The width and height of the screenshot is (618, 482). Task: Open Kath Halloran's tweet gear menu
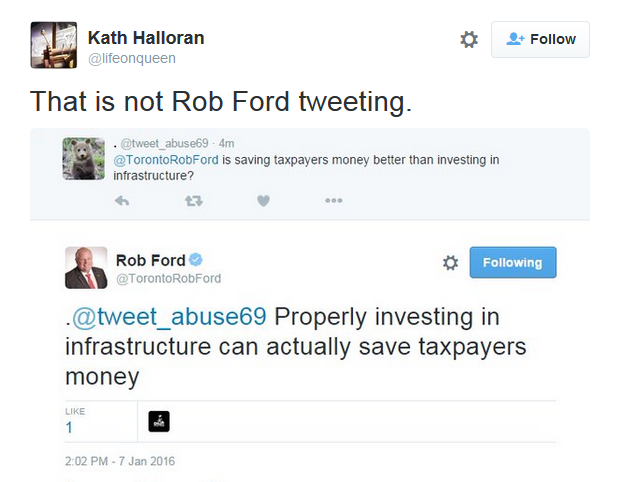[x=468, y=39]
